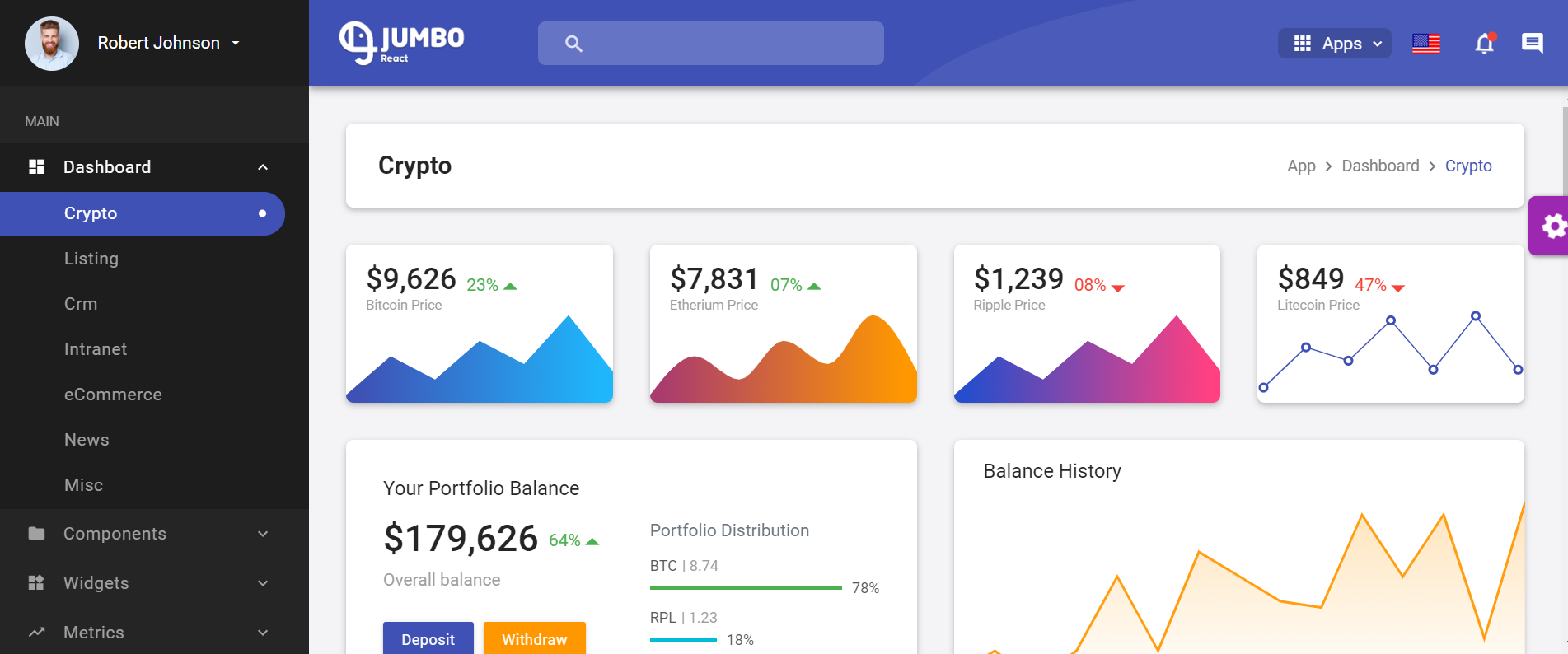The height and width of the screenshot is (654, 1568).
Task: Click the Deposit button
Action: pos(428,638)
